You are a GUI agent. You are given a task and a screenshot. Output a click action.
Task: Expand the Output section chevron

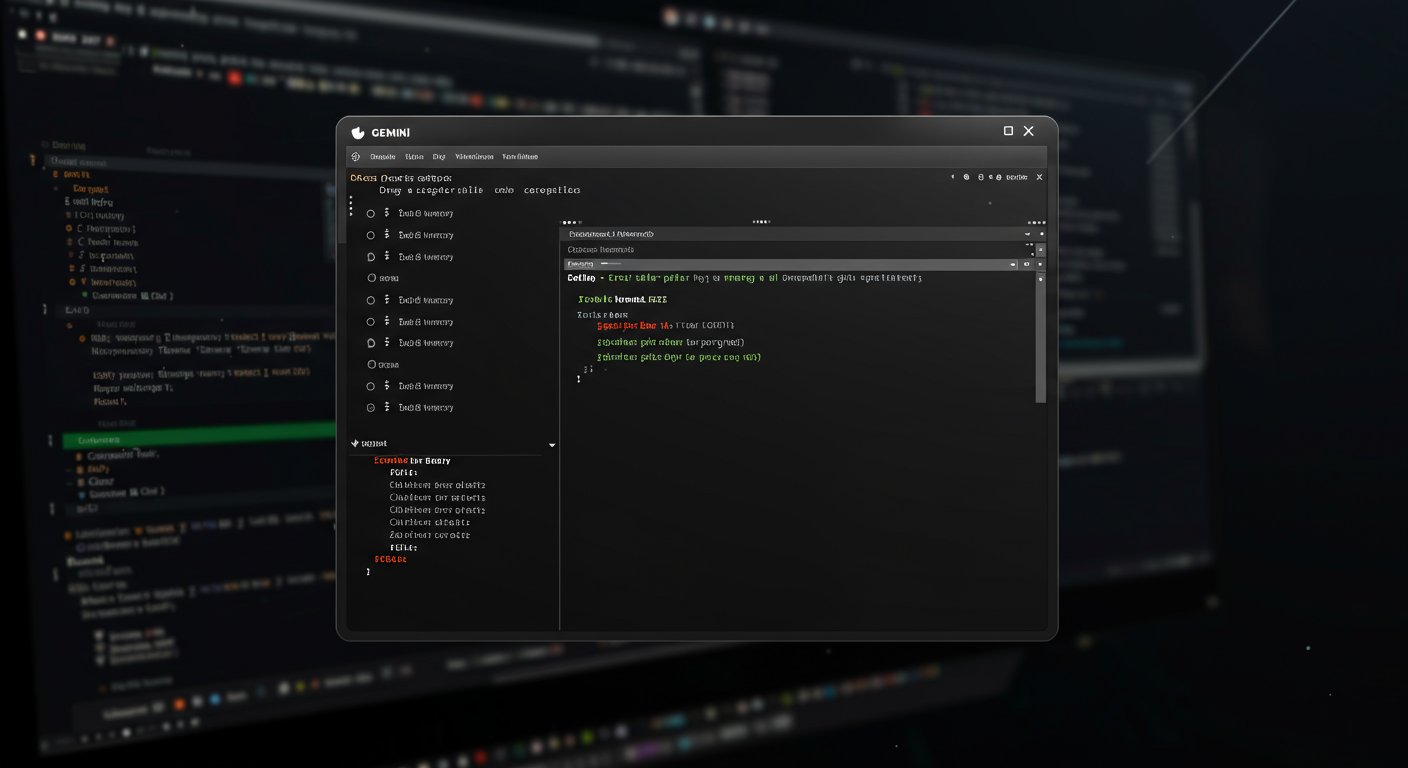(x=551, y=444)
